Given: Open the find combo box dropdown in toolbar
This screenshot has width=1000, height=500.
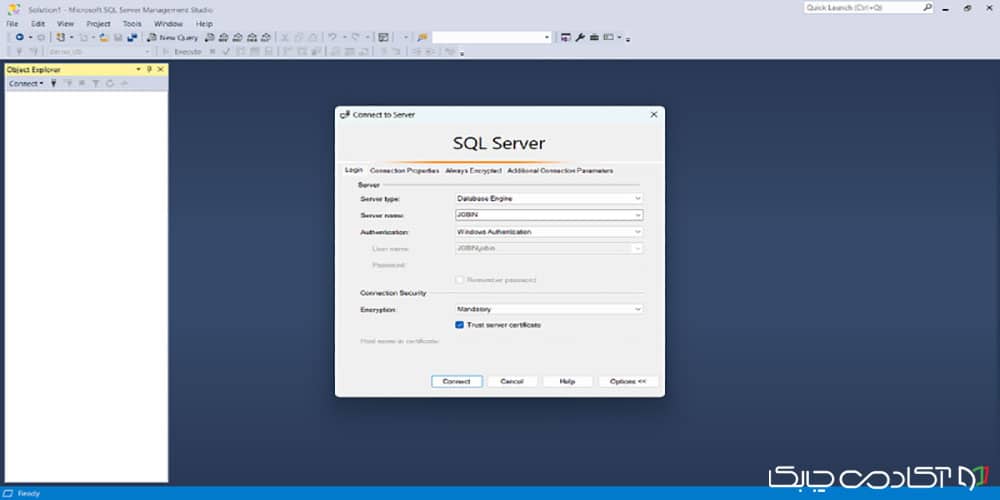Looking at the screenshot, I should coord(547,38).
